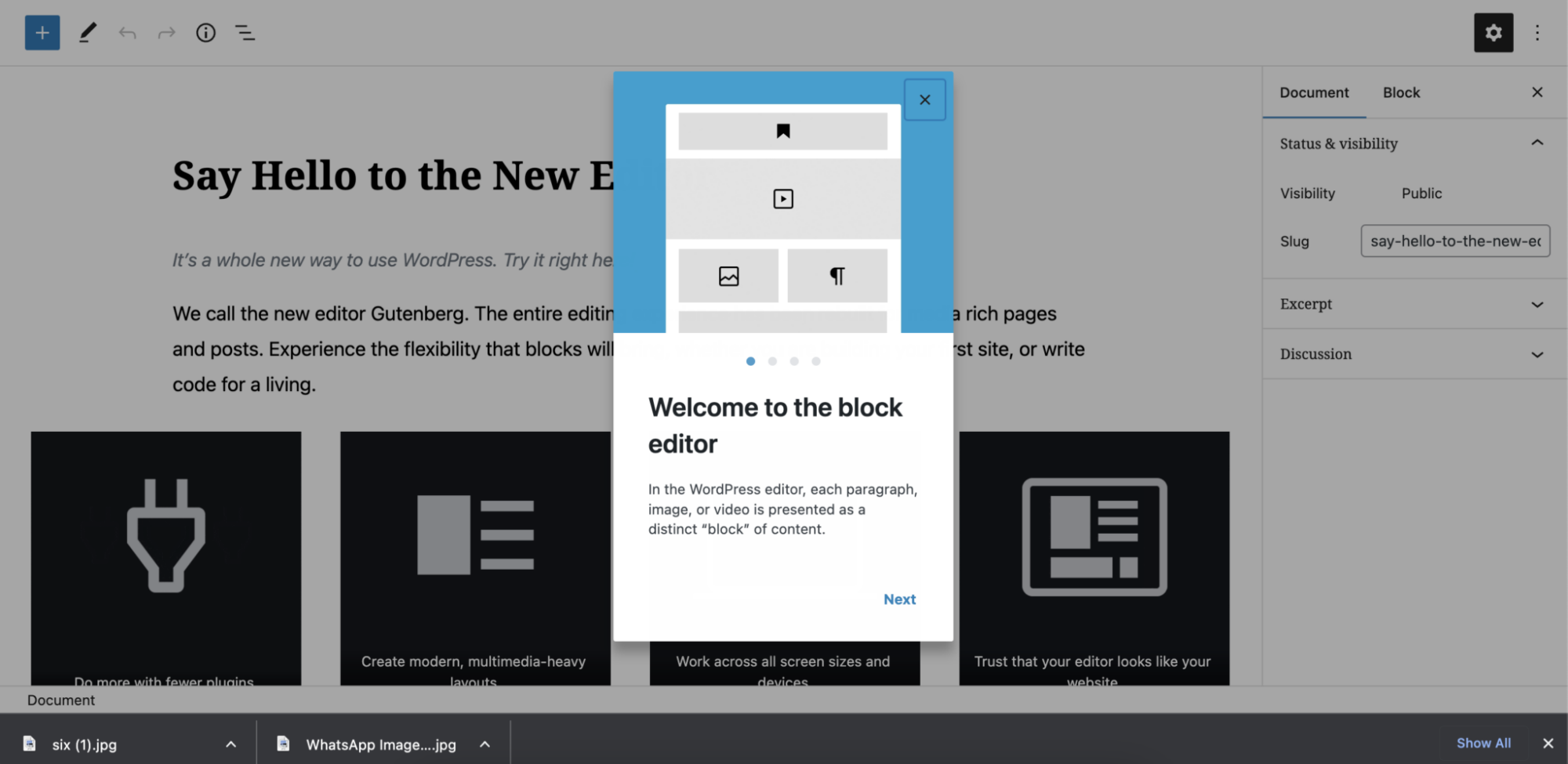Open the WhatsApp Image downloaded file
1568x764 pixels.
380,744
